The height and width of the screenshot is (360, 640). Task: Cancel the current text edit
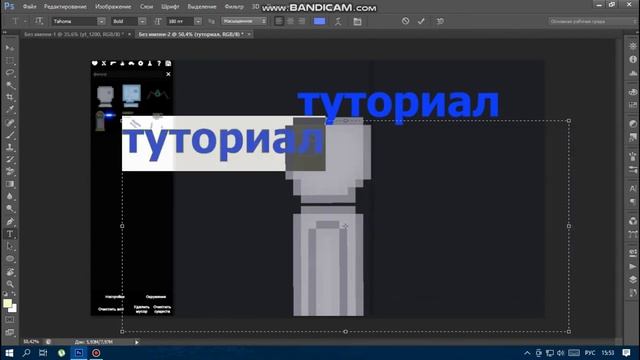click(x=405, y=21)
